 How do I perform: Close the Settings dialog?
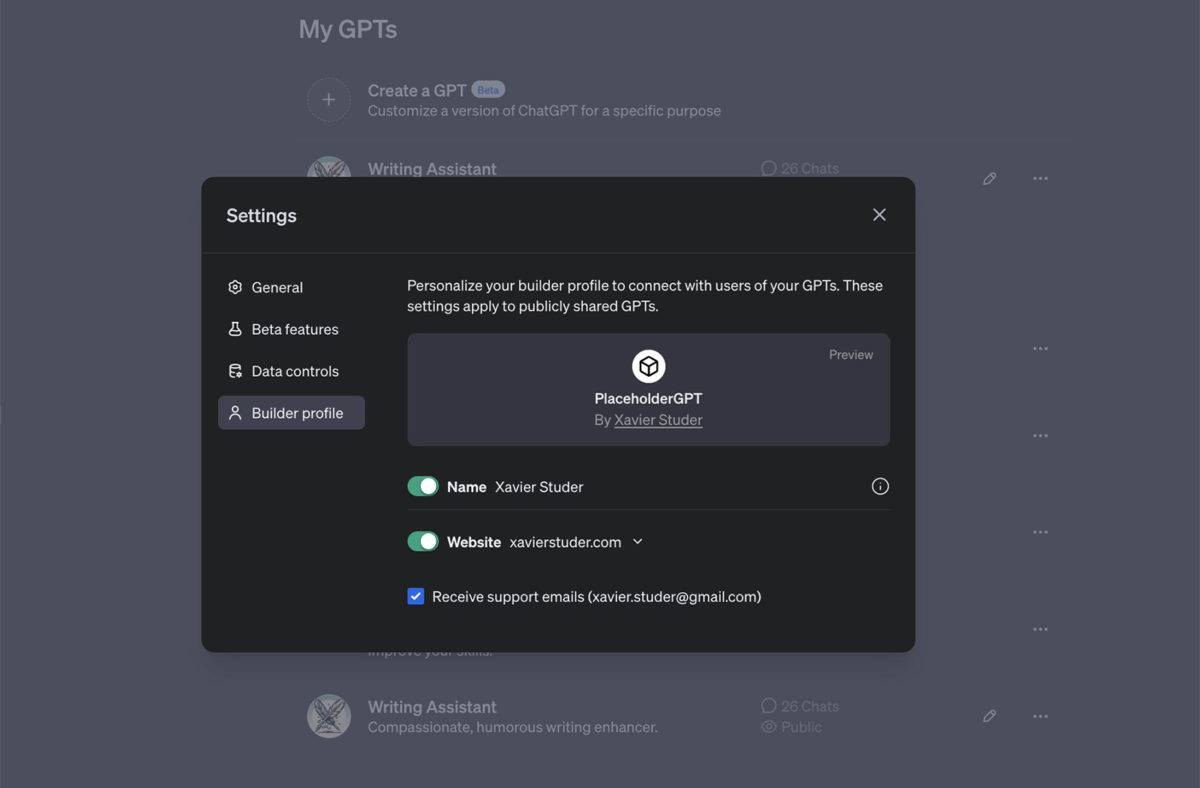tap(879, 215)
